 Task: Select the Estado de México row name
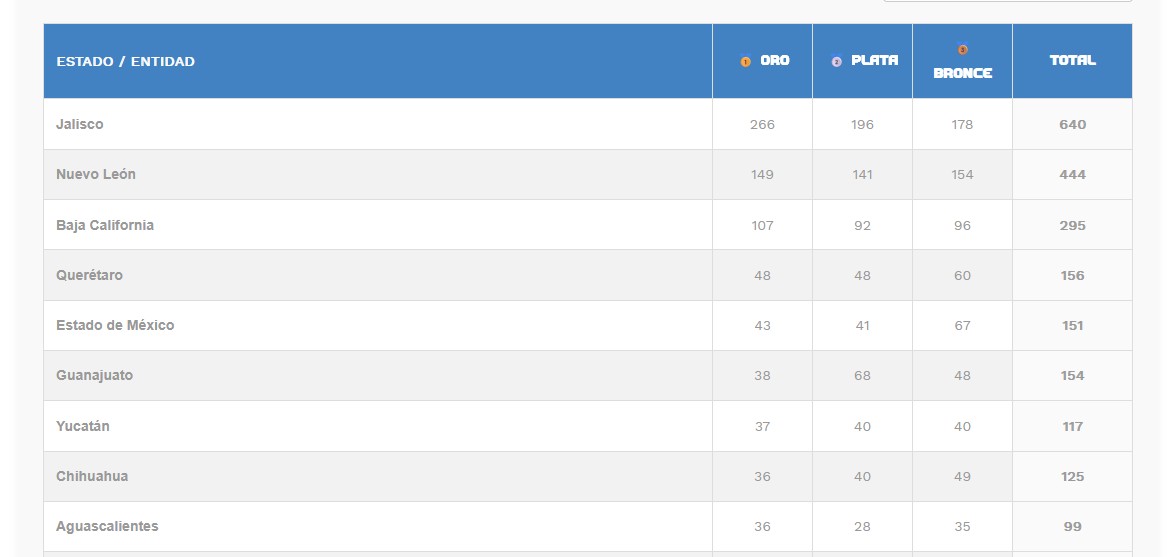[x=115, y=325]
